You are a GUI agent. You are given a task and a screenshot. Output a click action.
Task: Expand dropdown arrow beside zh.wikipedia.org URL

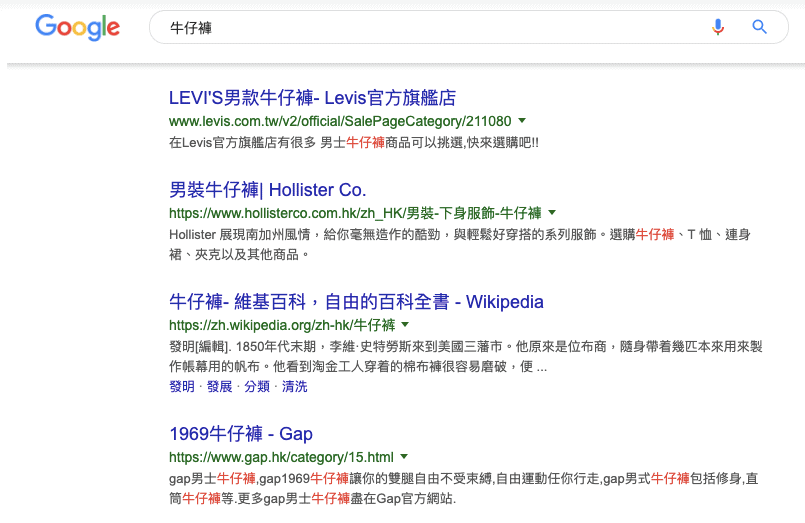(x=405, y=324)
